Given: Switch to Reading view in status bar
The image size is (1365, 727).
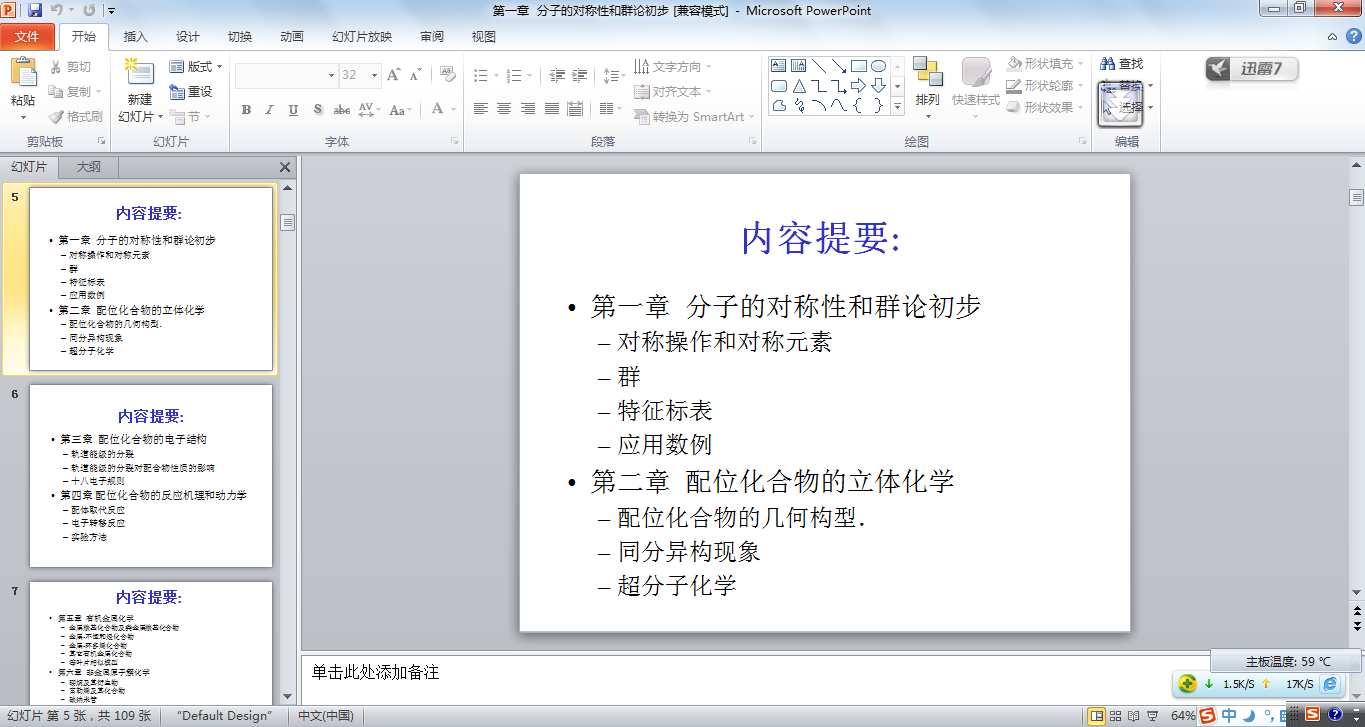Looking at the screenshot, I should (x=1133, y=716).
